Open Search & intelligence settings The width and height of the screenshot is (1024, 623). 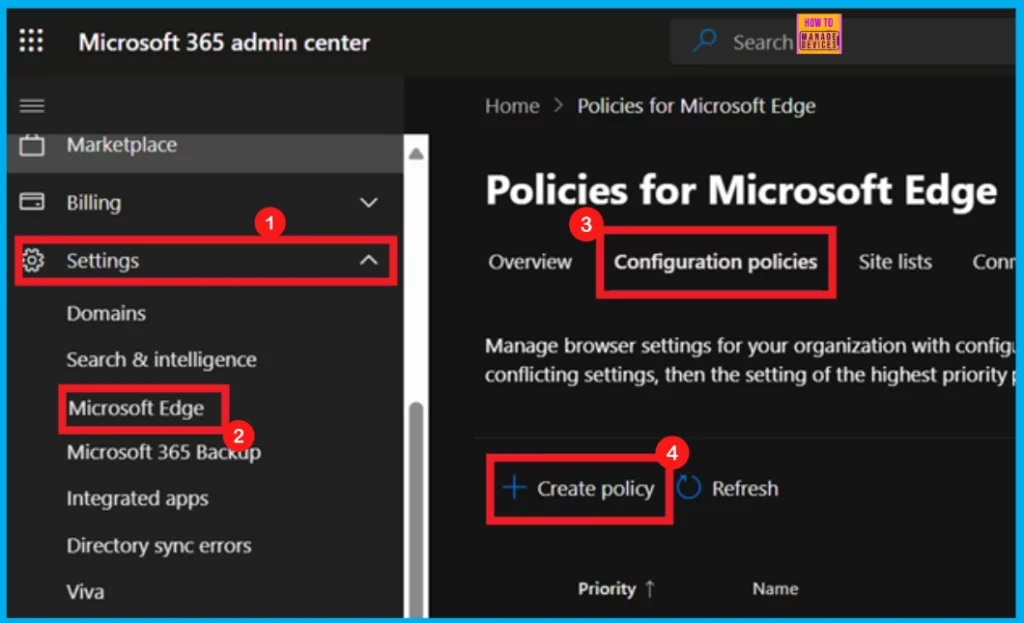tap(161, 360)
